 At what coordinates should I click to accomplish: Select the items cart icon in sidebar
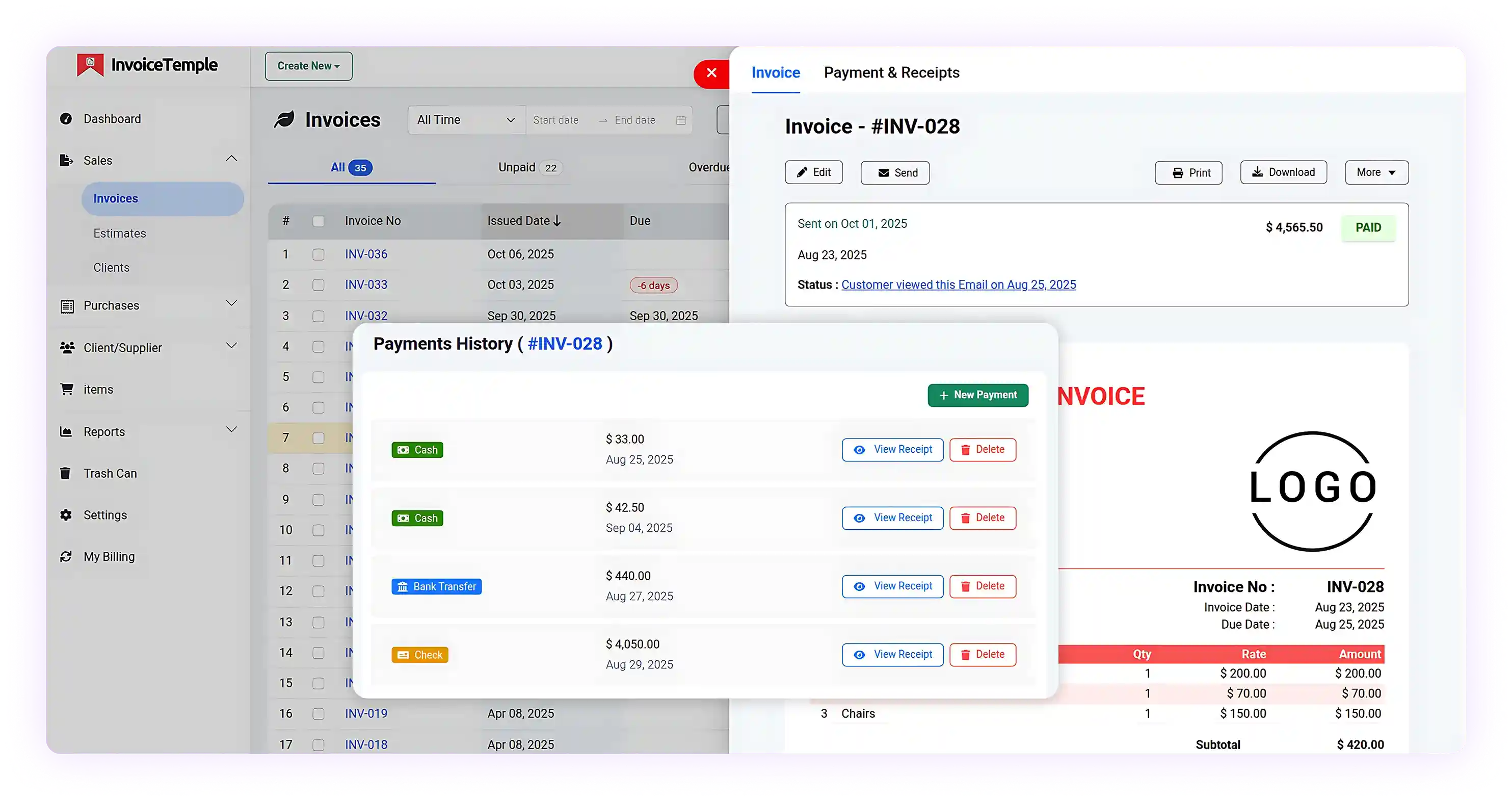[x=66, y=389]
